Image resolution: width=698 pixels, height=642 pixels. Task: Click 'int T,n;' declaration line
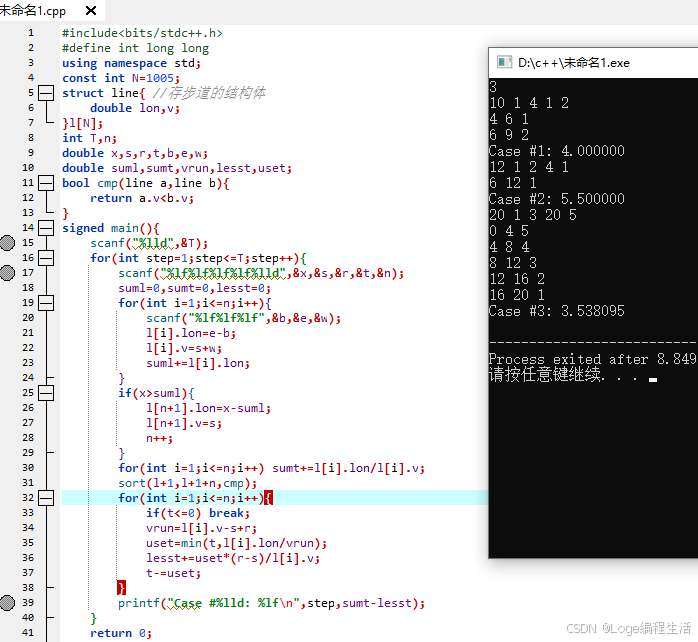(89, 138)
